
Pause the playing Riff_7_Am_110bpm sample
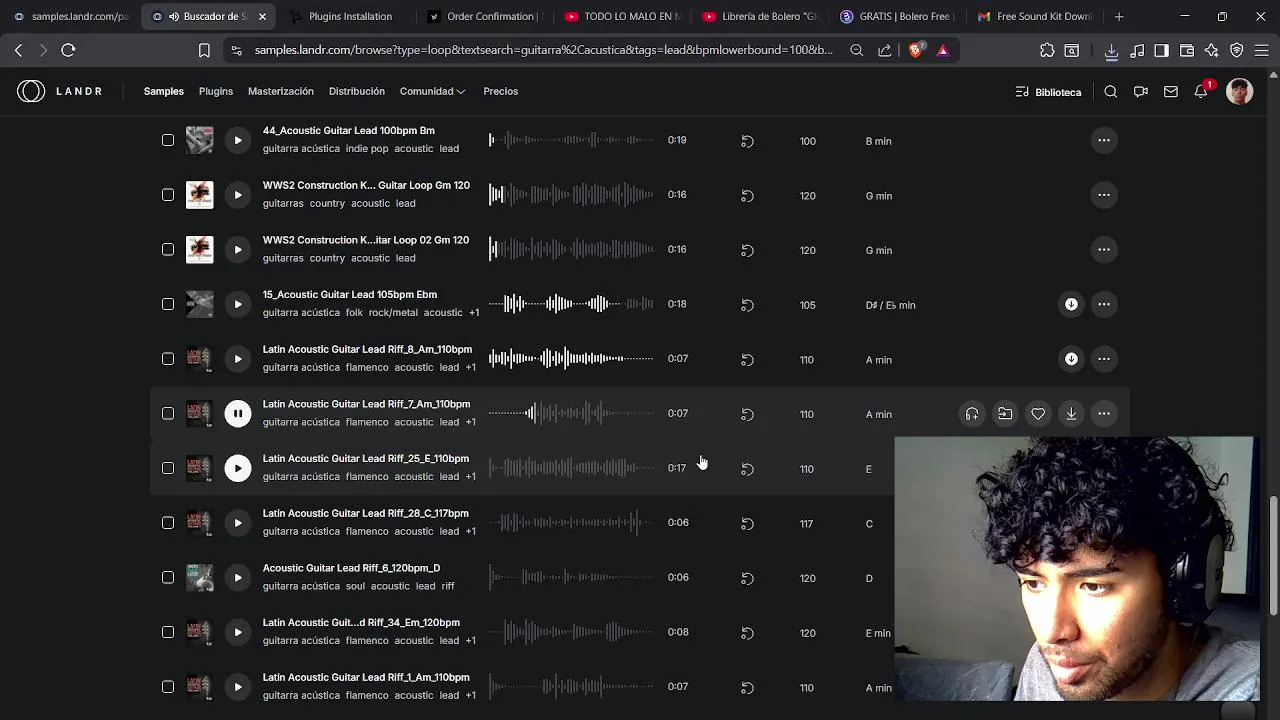(238, 413)
